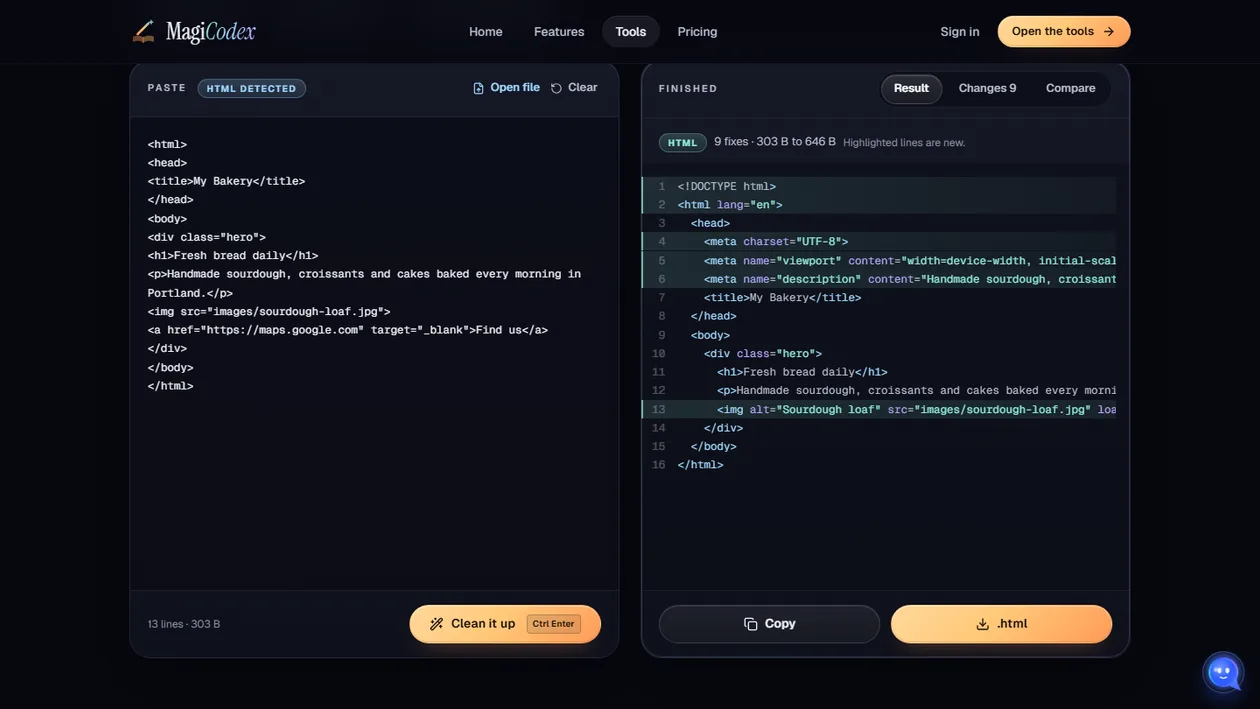The width and height of the screenshot is (1260, 709).
Task: Click the FINISHED status label
Action: point(688,89)
